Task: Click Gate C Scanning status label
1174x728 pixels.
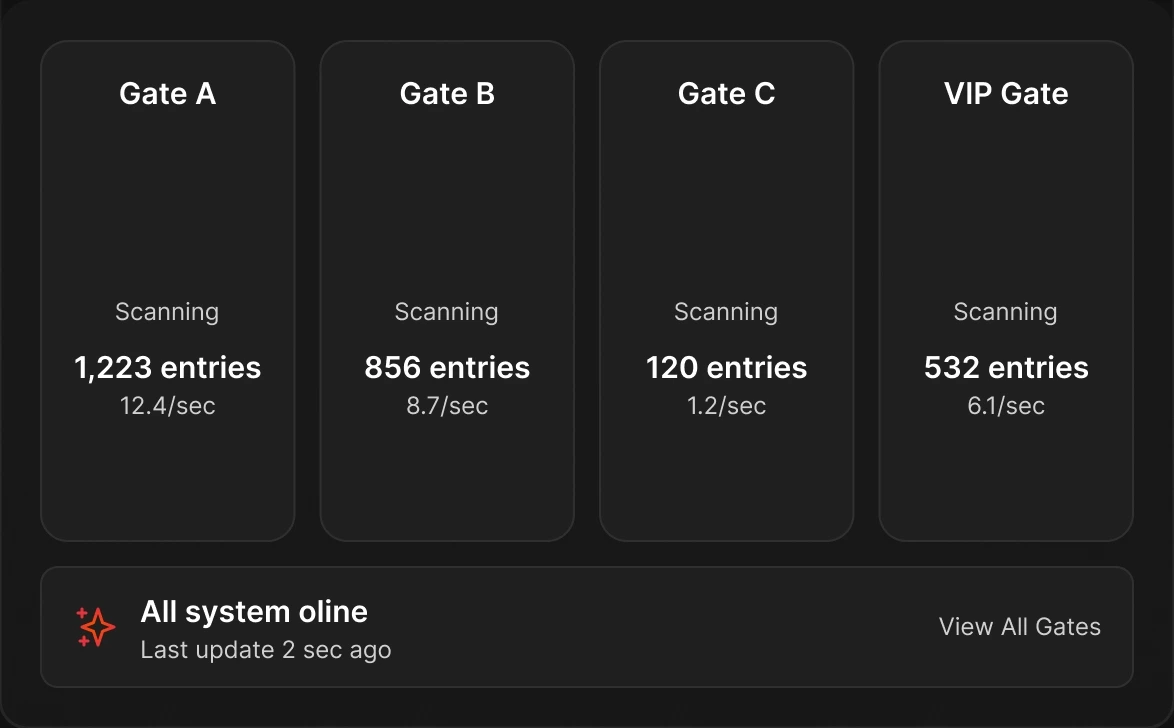Action: click(x=726, y=312)
